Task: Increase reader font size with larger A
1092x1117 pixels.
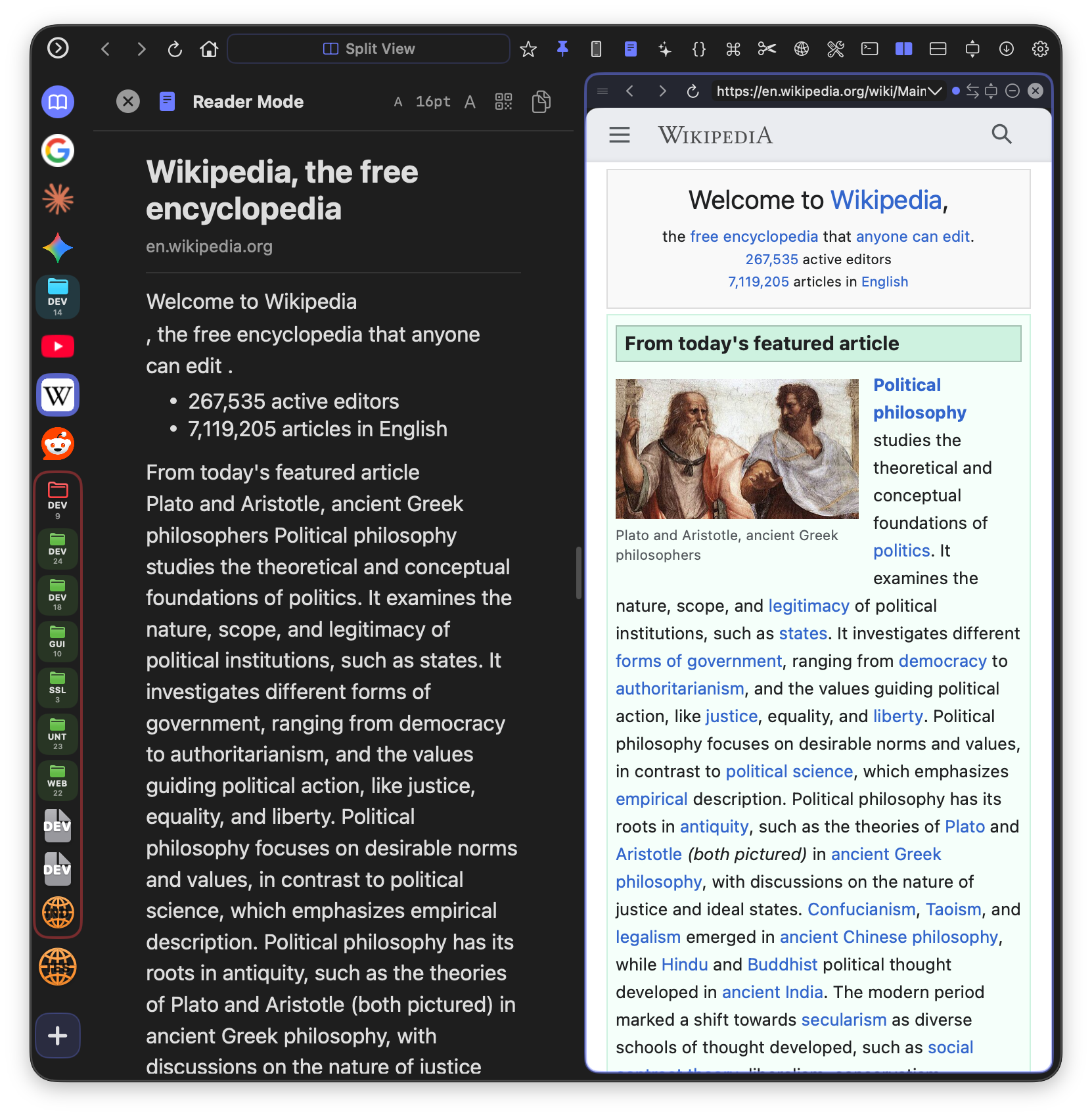Action: tap(470, 101)
